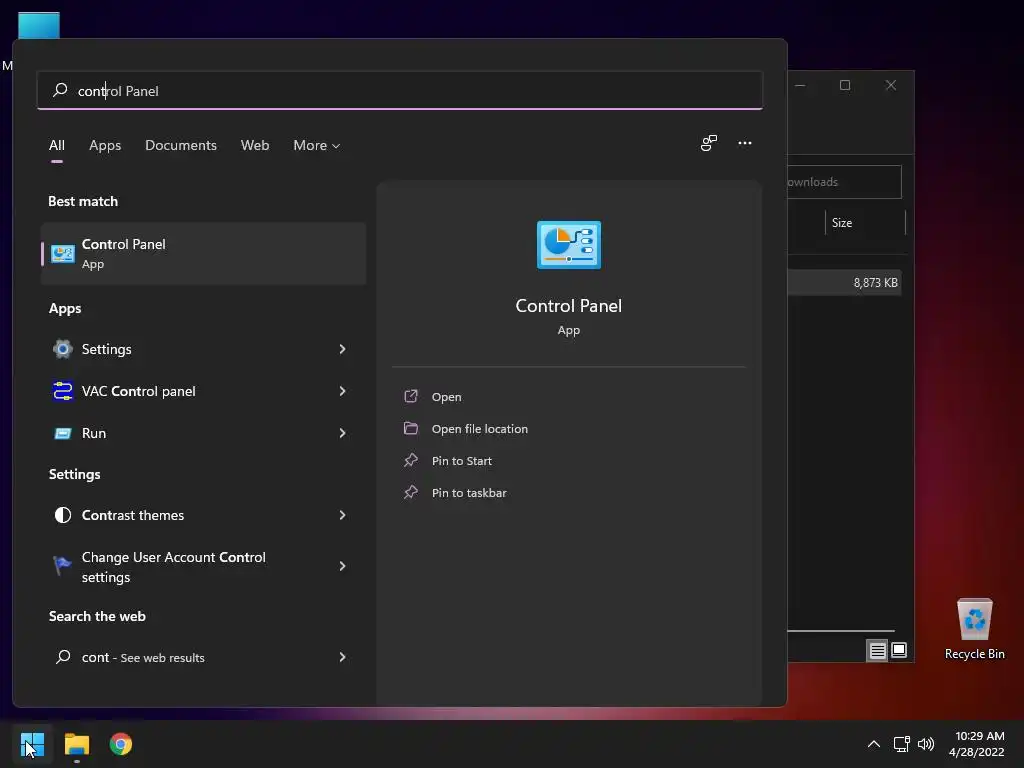Click the Contrast themes half-circle icon
This screenshot has width=1024, height=768.
coord(63,515)
